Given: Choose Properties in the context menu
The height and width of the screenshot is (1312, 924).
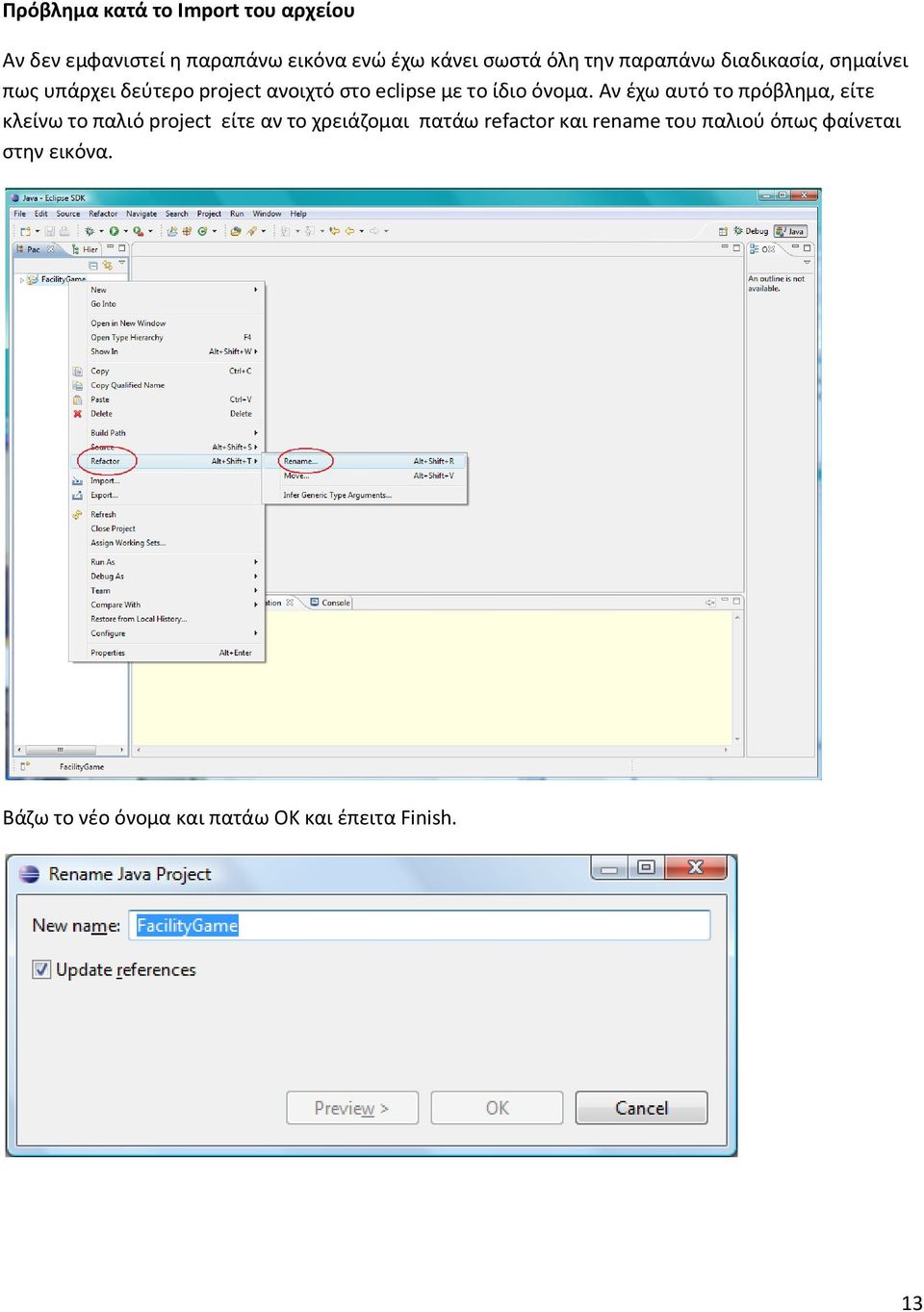Looking at the screenshot, I should tap(167, 653).
